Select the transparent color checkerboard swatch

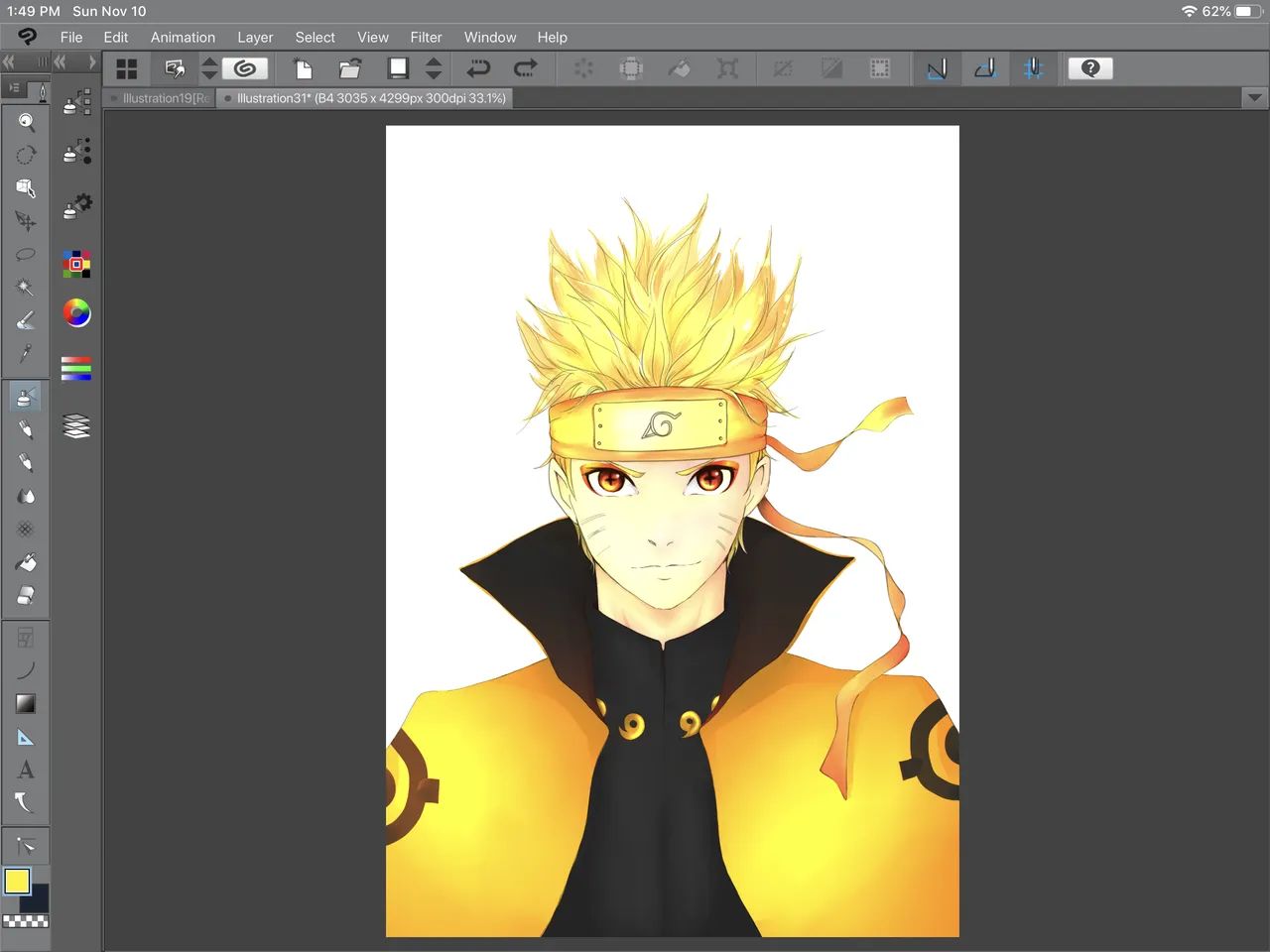26,921
